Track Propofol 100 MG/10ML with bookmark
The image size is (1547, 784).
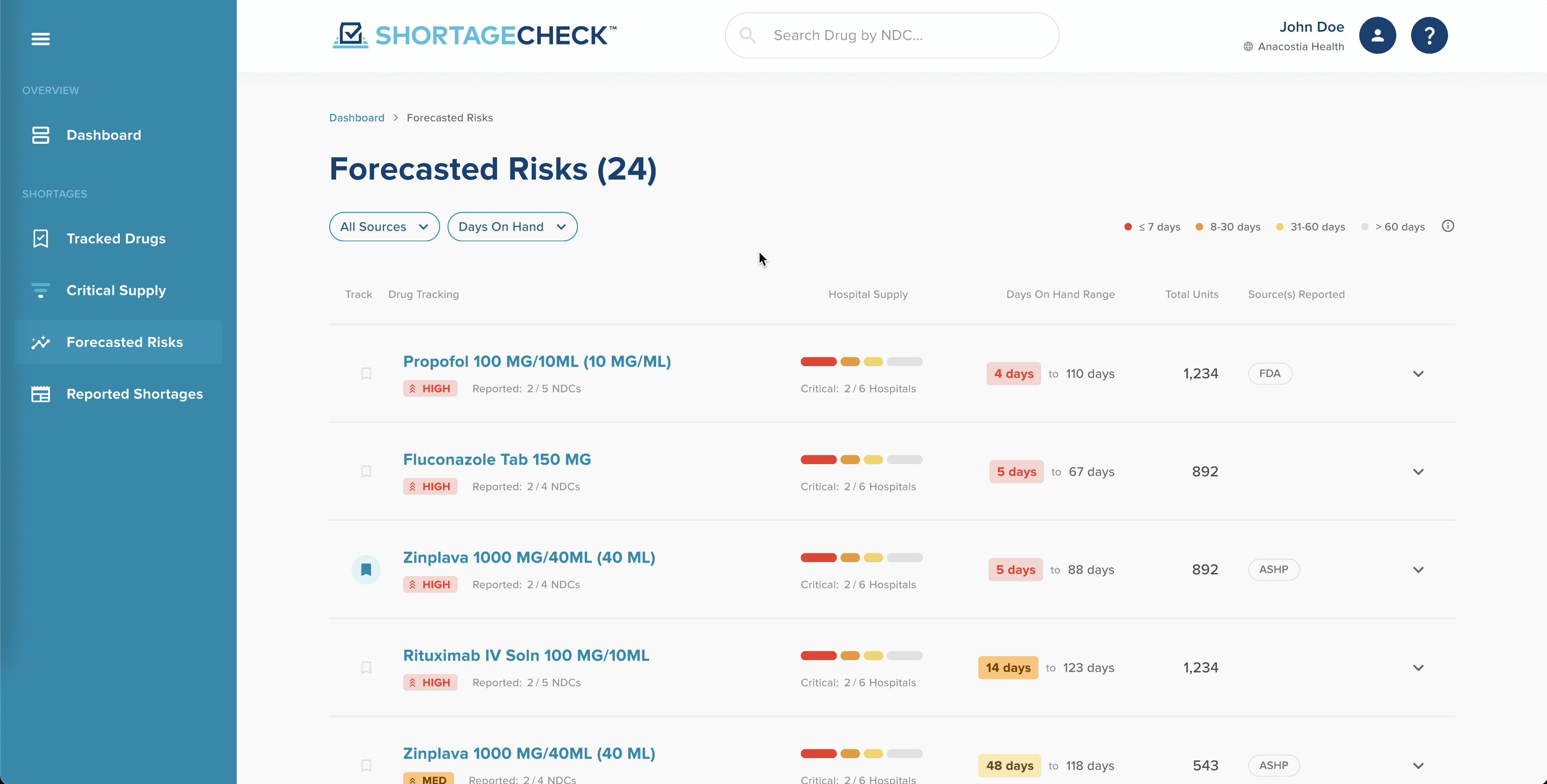point(366,374)
